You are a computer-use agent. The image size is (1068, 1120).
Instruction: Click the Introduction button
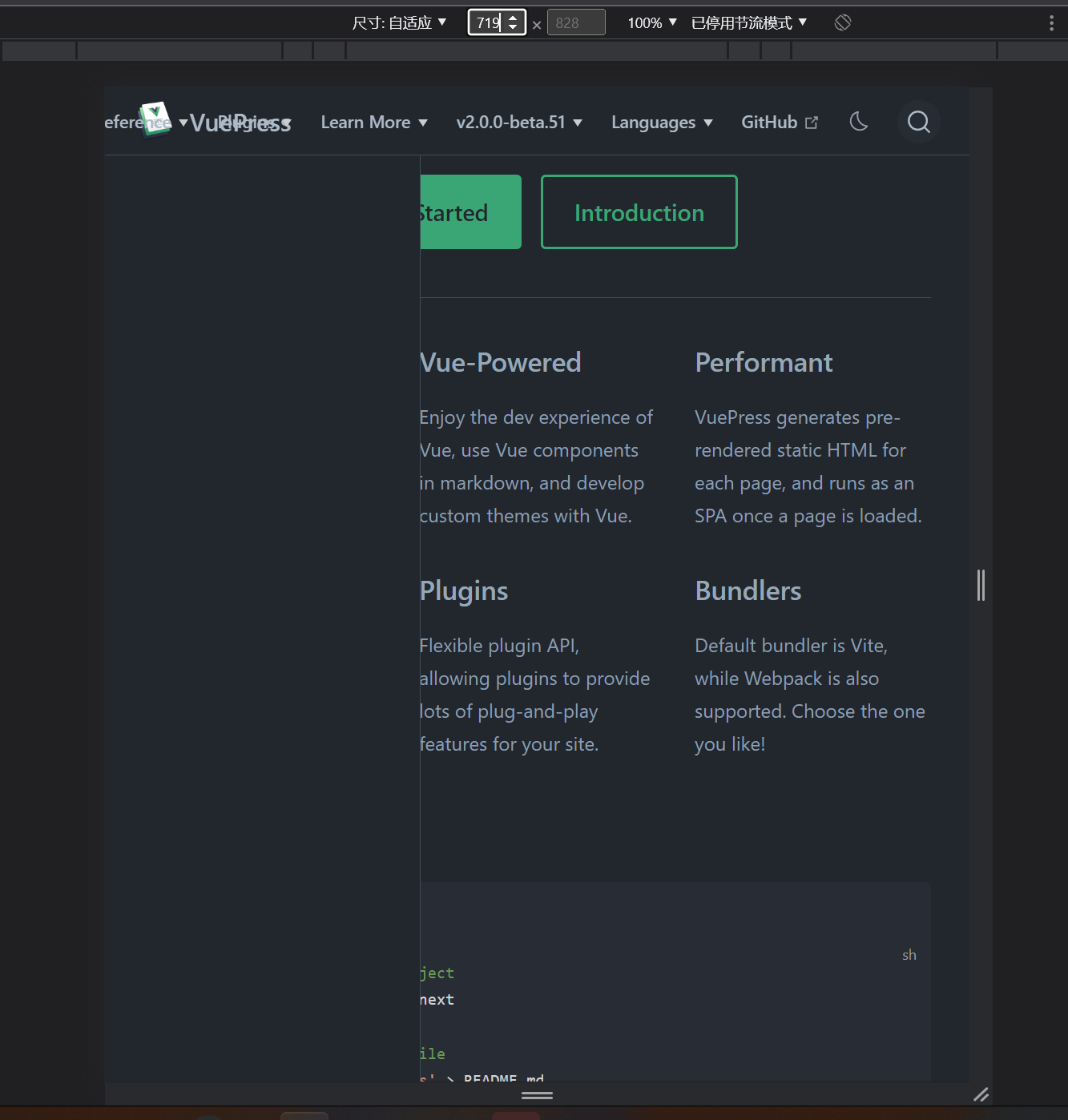coord(639,212)
